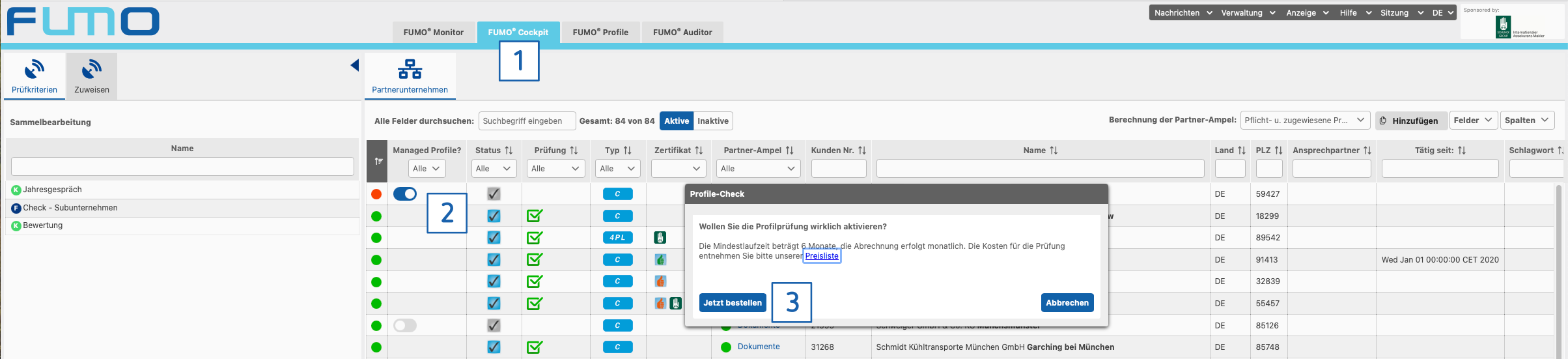Click green Prüfung check icon in row 18299
The width and height of the screenshot is (1568, 359).
point(535,216)
